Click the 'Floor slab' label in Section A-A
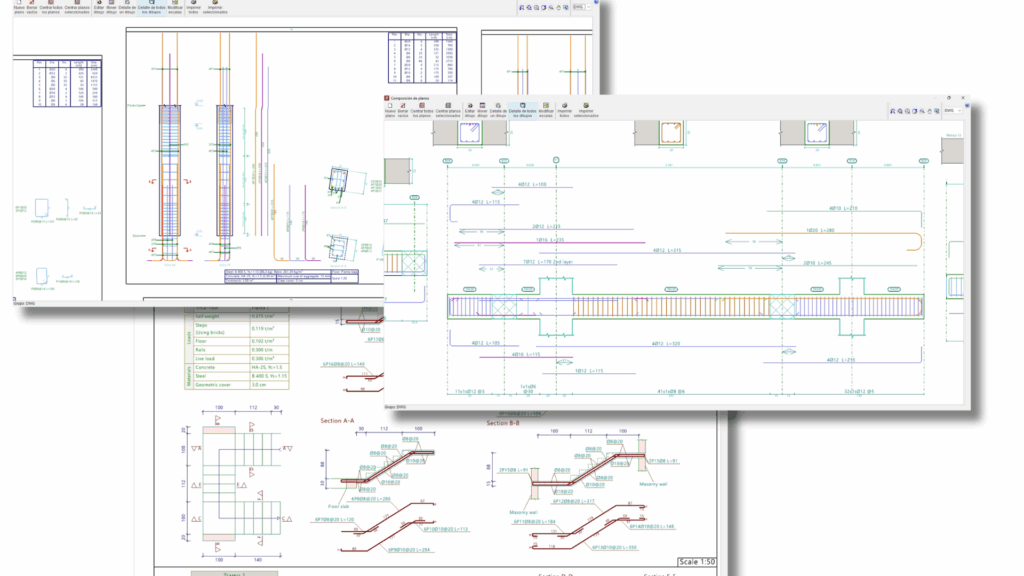The height and width of the screenshot is (576, 1024). [x=339, y=506]
